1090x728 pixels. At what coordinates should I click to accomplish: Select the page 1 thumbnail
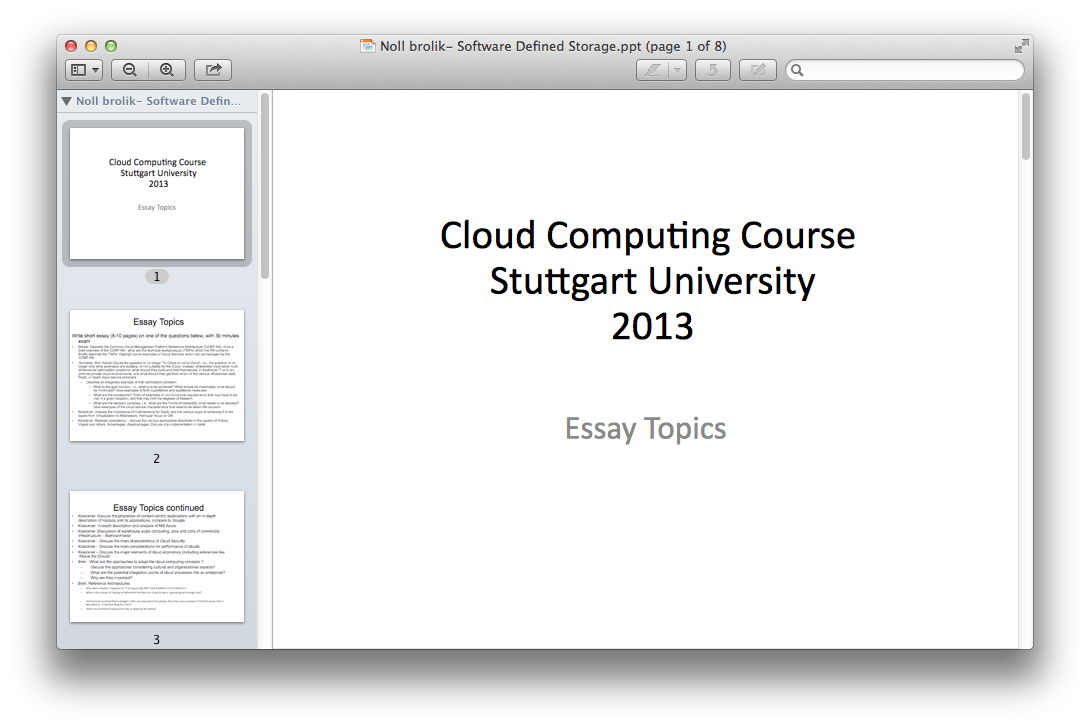click(157, 193)
